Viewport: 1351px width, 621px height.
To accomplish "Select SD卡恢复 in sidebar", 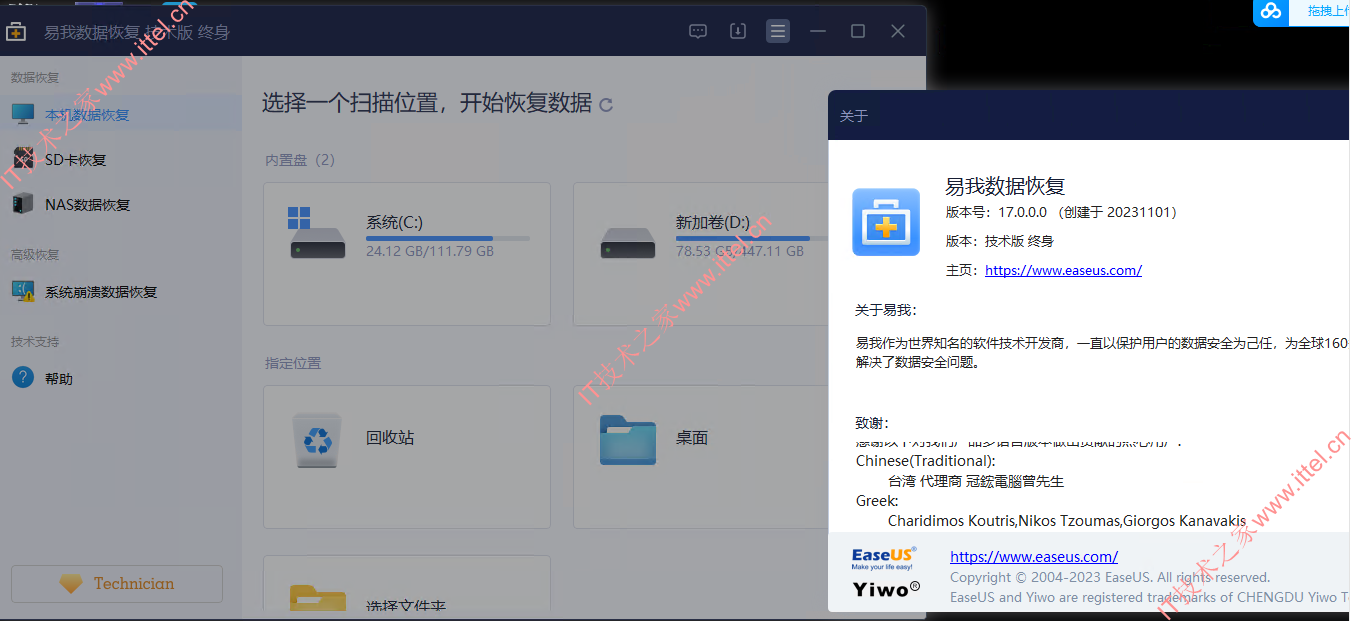I will pyautogui.click(x=120, y=159).
